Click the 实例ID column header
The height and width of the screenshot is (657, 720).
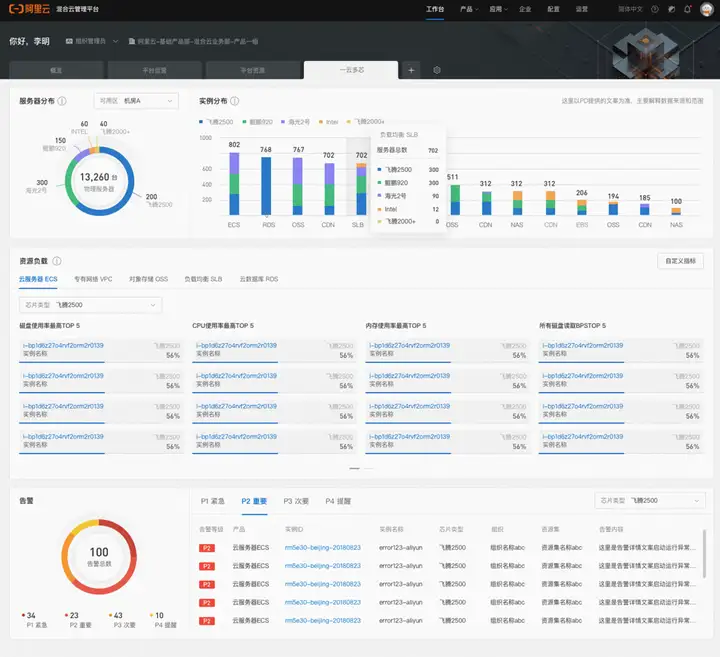pyautogui.click(x=294, y=529)
